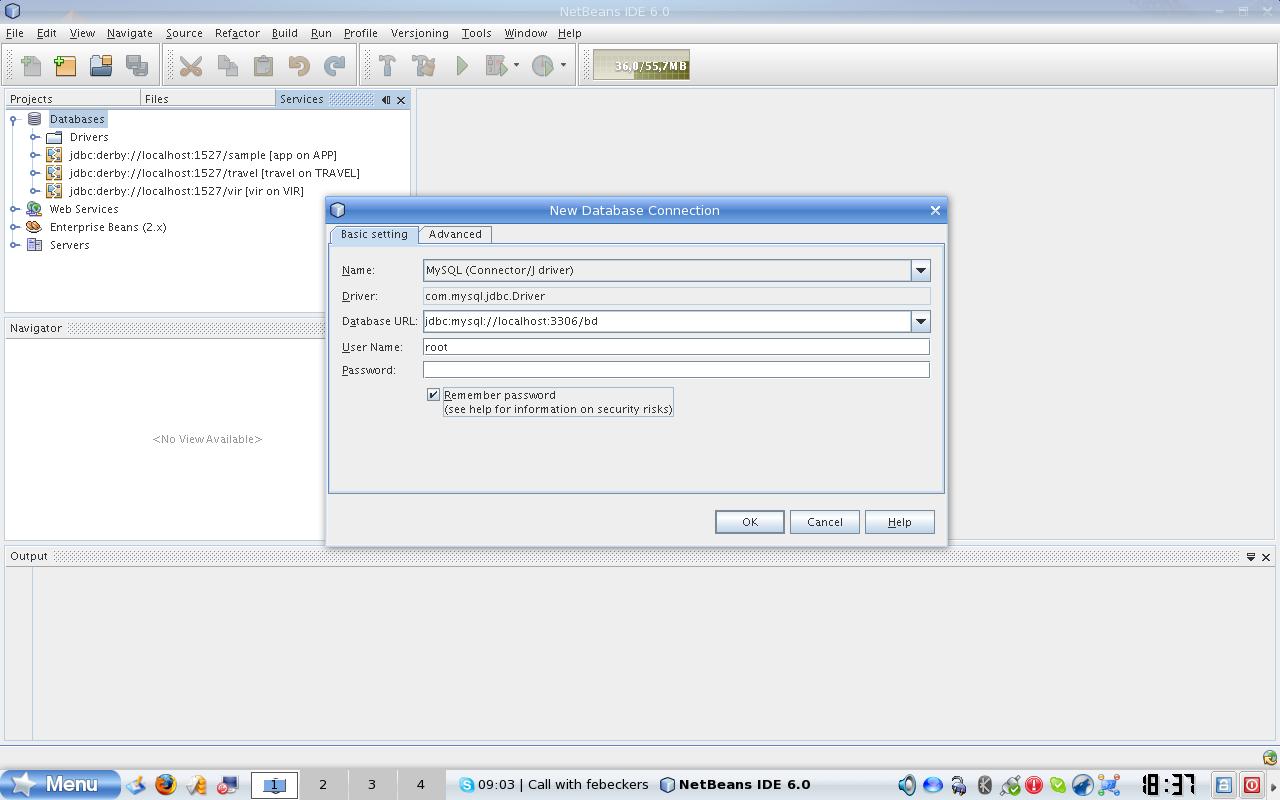Open the Debug button dropdown arrow

point(516,66)
